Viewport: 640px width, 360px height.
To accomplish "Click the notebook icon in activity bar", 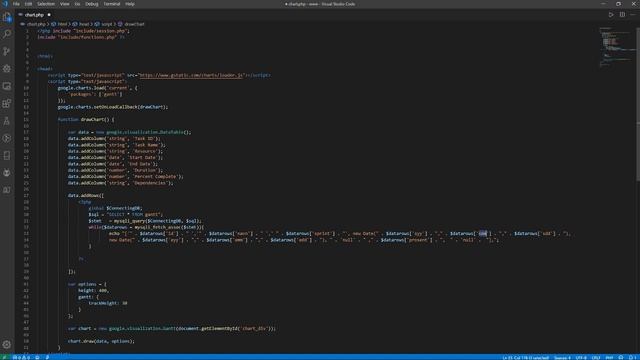I will click(7, 156).
